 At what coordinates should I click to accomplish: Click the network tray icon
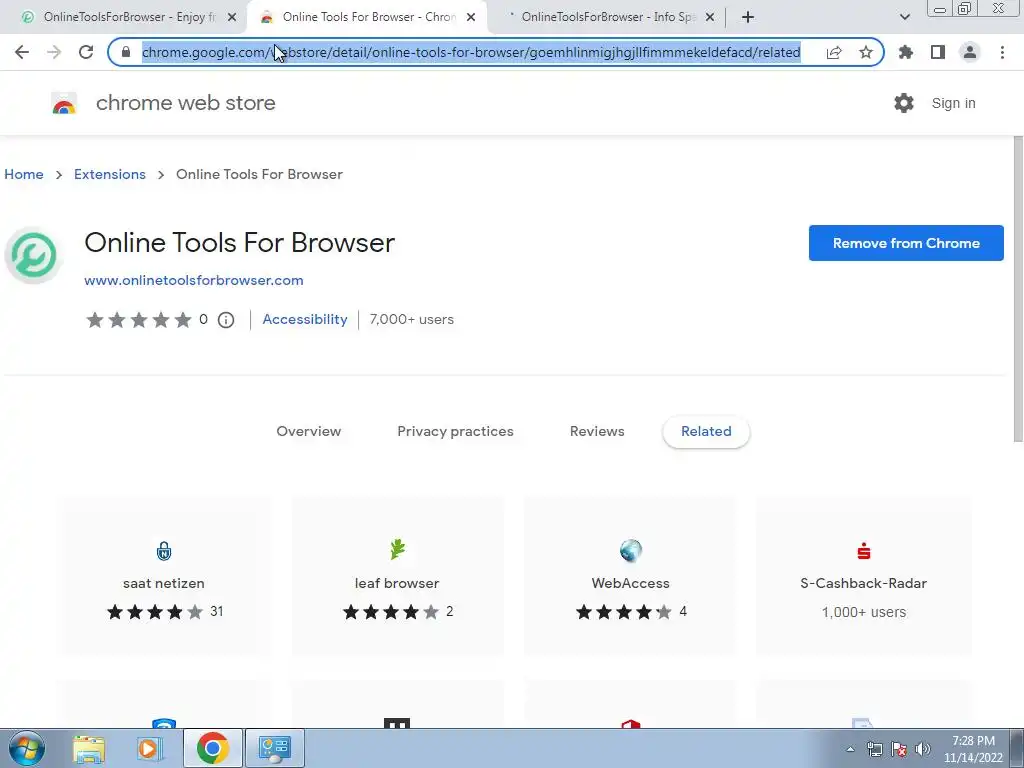[874, 749]
